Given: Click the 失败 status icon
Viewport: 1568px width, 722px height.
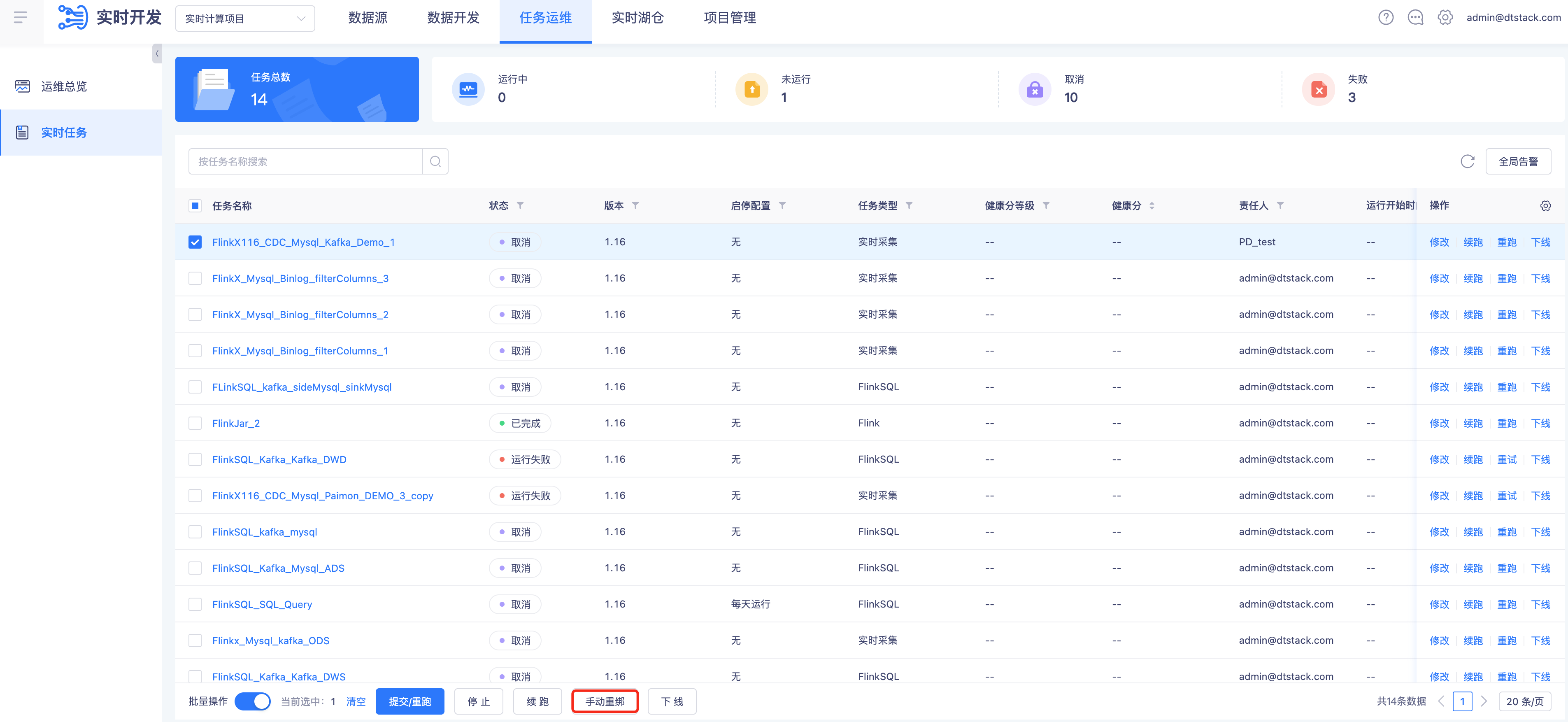Looking at the screenshot, I should pyautogui.click(x=1319, y=89).
